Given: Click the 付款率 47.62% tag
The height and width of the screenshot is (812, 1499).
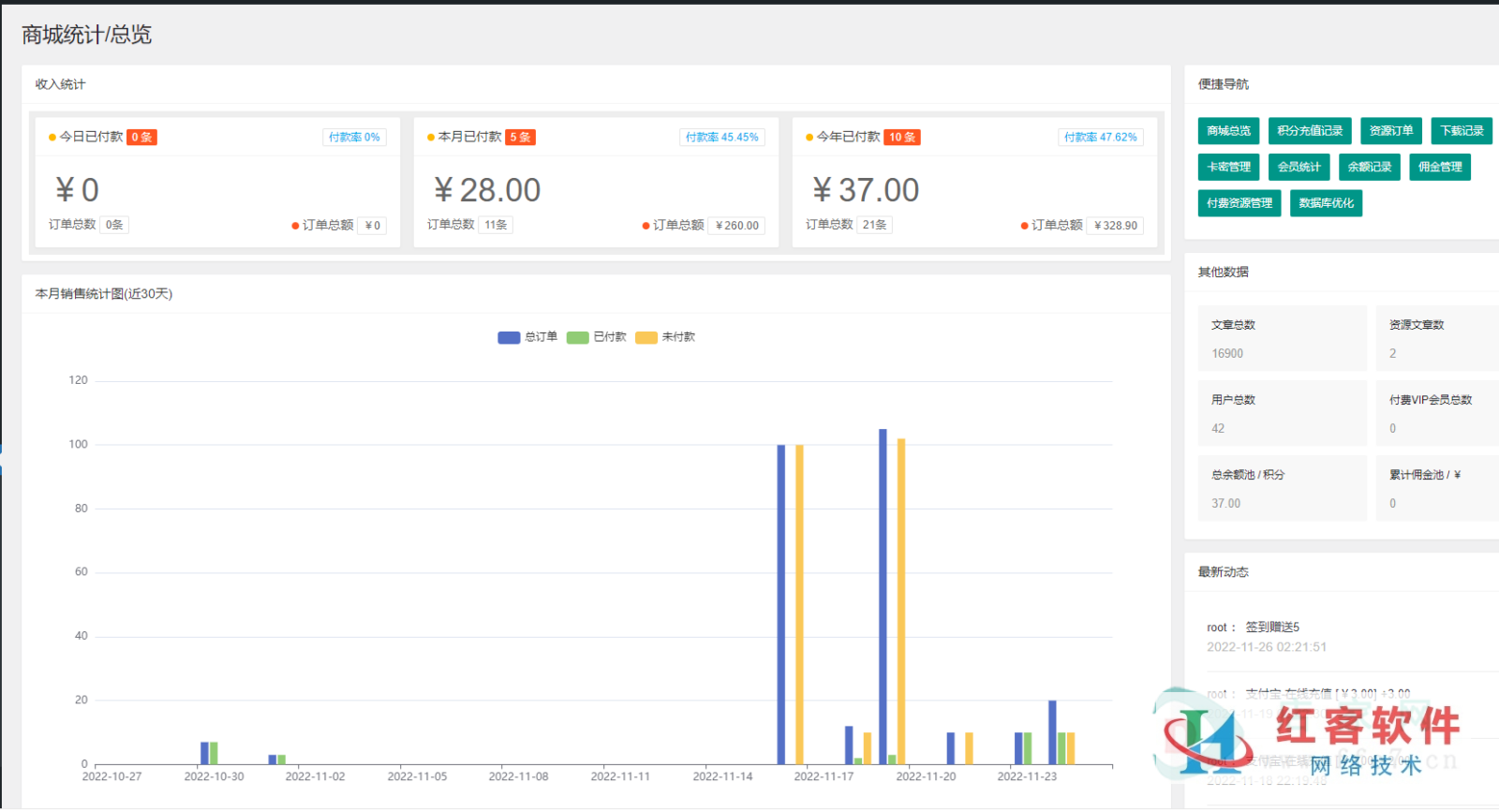Looking at the screenshot, I should 1100,138.
